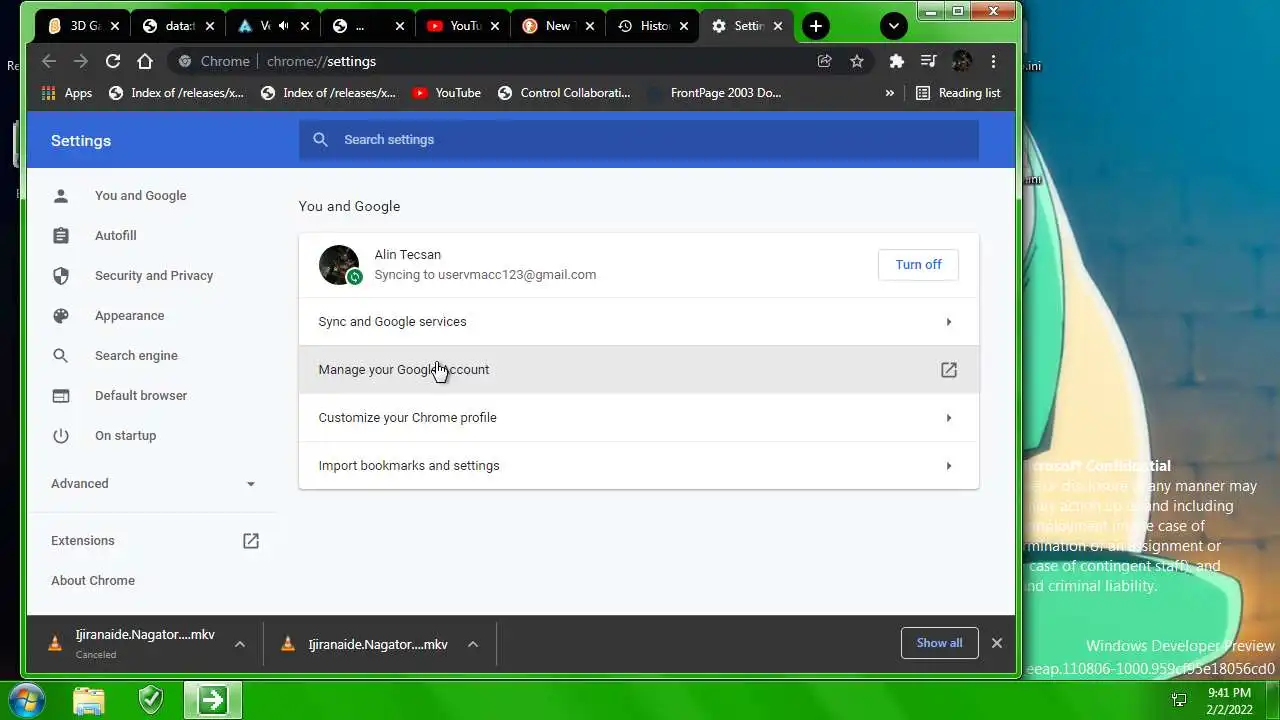Open About Chrome
1280x720 pixels.
[93, 581]
